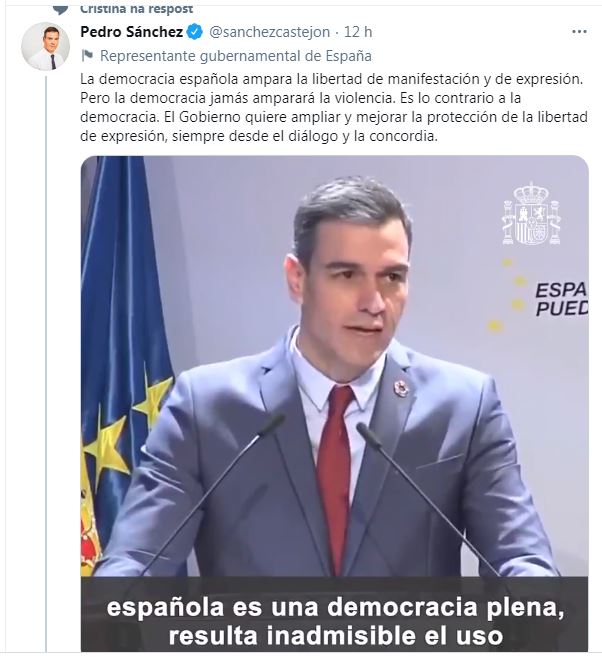Screen dimensions: 602x657
Task: Open the @sanchezcastejon handle link
Action: tap(269, 32)
